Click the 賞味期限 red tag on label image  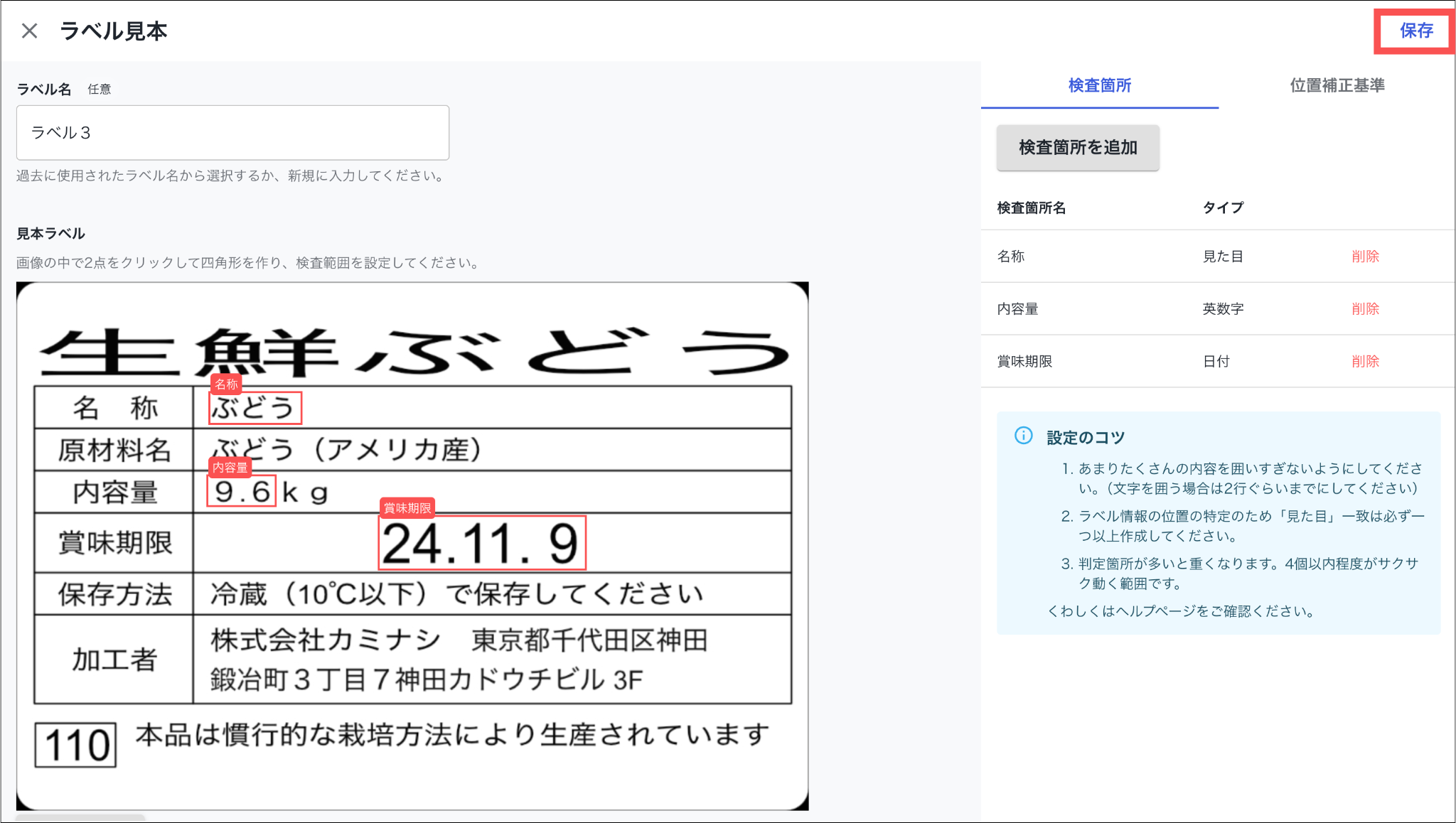coord(407,508)
